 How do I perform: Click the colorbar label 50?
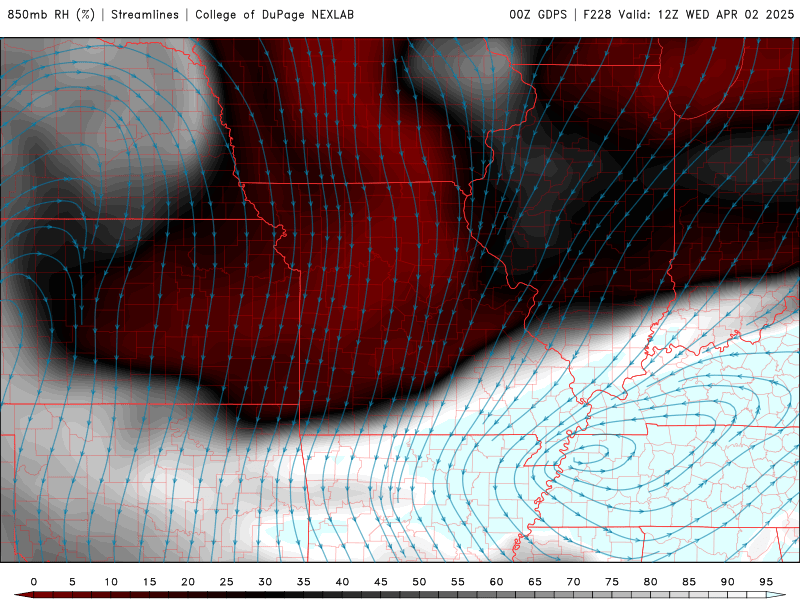point(419,582)
